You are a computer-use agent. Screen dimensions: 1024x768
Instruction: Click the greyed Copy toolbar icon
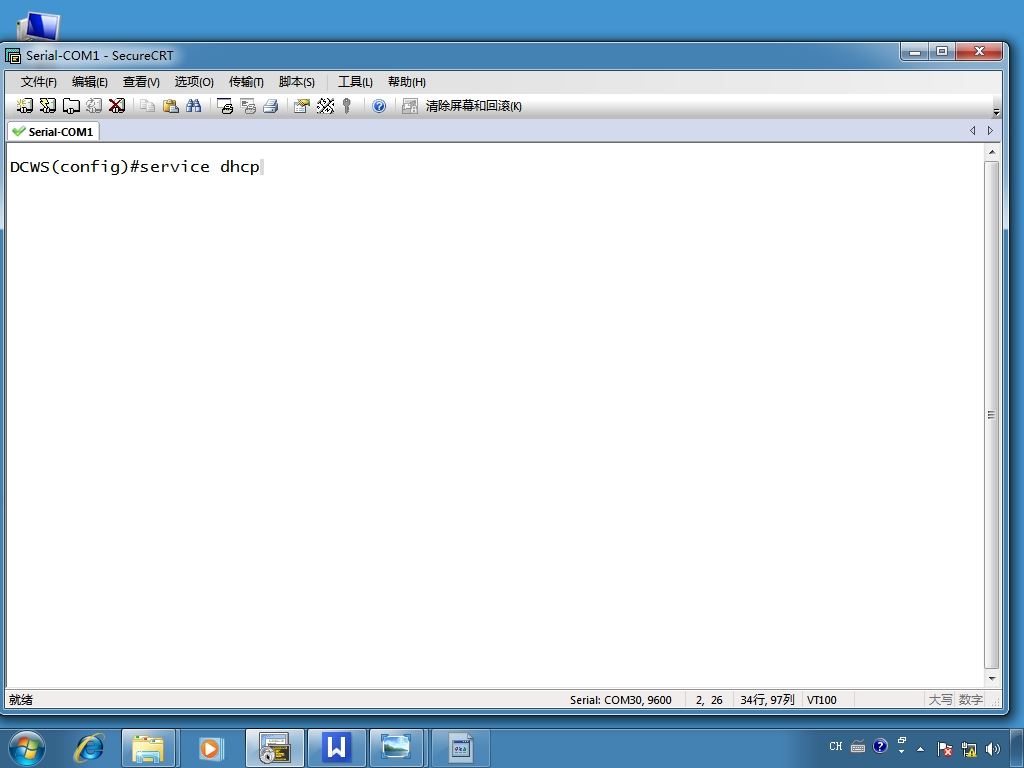click(x=148, y=106)
